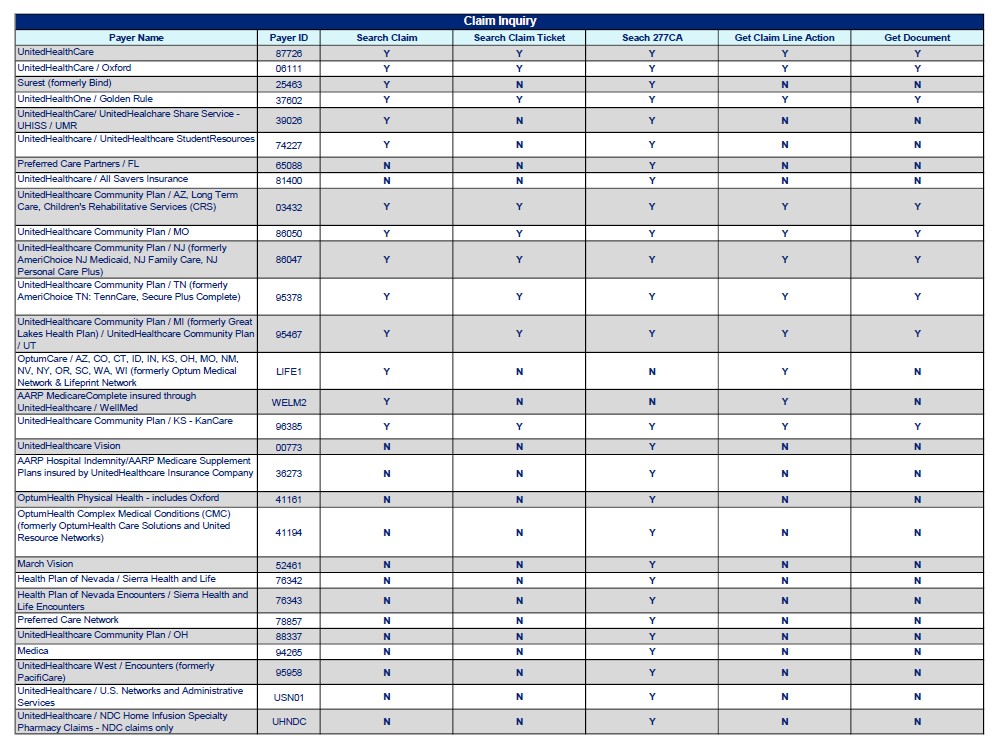Image resolution: width=1002 pixels, height=751 pixels.
Task: Select payer ID 96385
Action: tap(289, 427)
